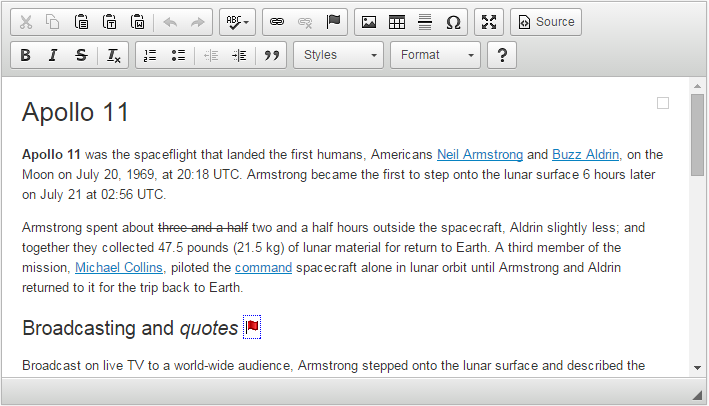Click the Redo arrow
709x406 pixels.
(x=198, y=22)
